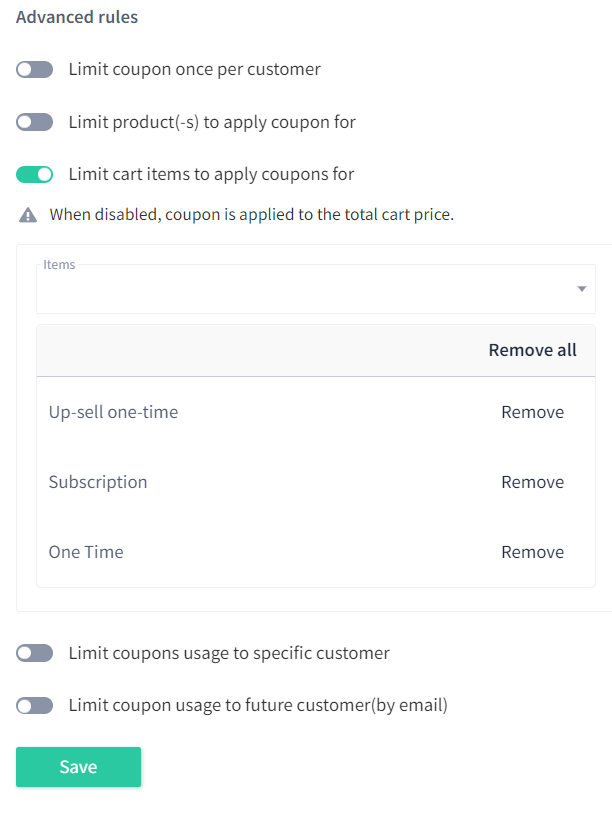Viewport: 612px width, 823px height.
Task: Disable Limit cart items to apply coupons toggle
Action: 35,174
